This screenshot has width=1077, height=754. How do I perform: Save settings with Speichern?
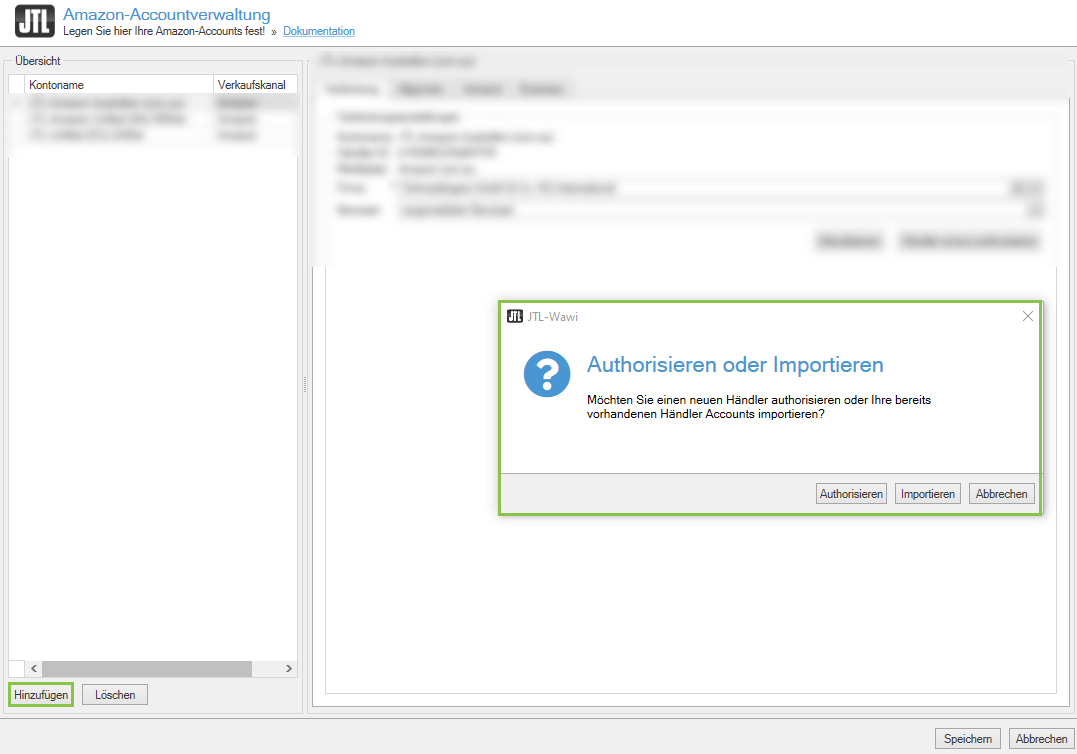[967, 738]
